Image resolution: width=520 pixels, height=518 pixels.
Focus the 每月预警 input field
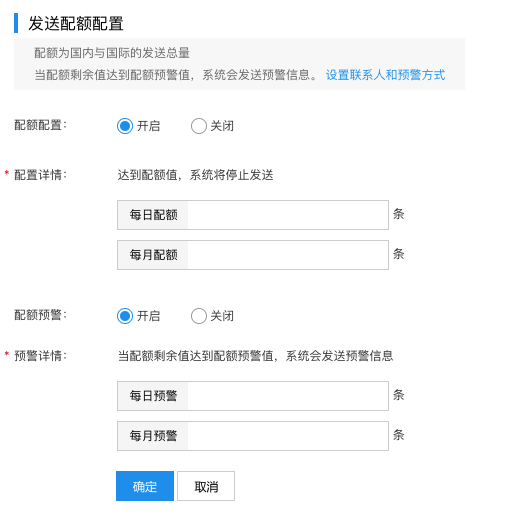click(288, 436)
